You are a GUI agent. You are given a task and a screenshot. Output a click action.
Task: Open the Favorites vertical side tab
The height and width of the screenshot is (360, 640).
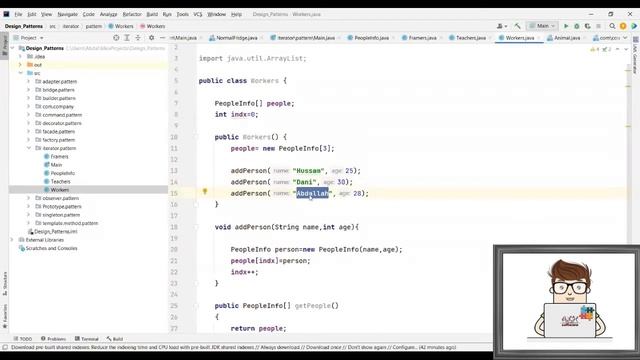coord(4,316)
